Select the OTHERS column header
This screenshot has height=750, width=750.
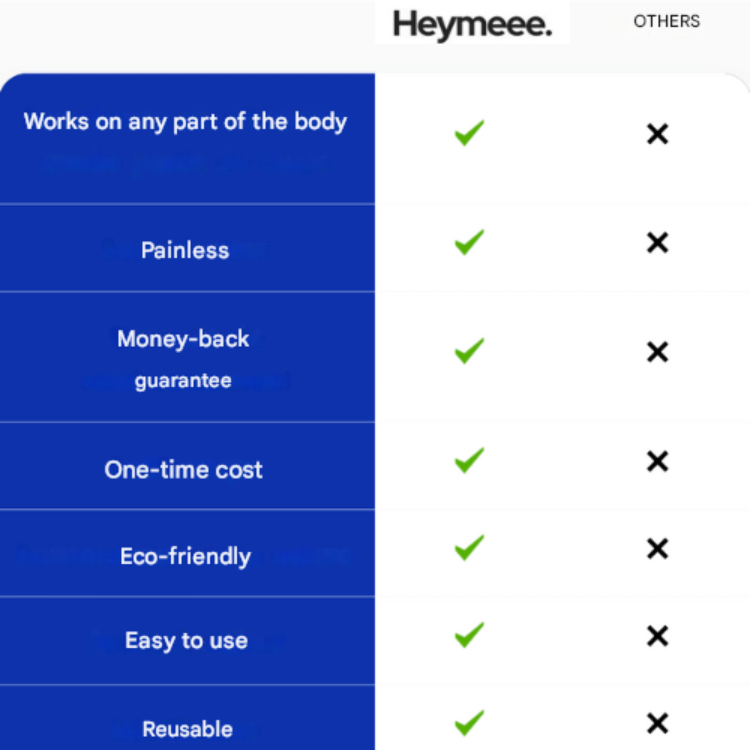point(667,21)
